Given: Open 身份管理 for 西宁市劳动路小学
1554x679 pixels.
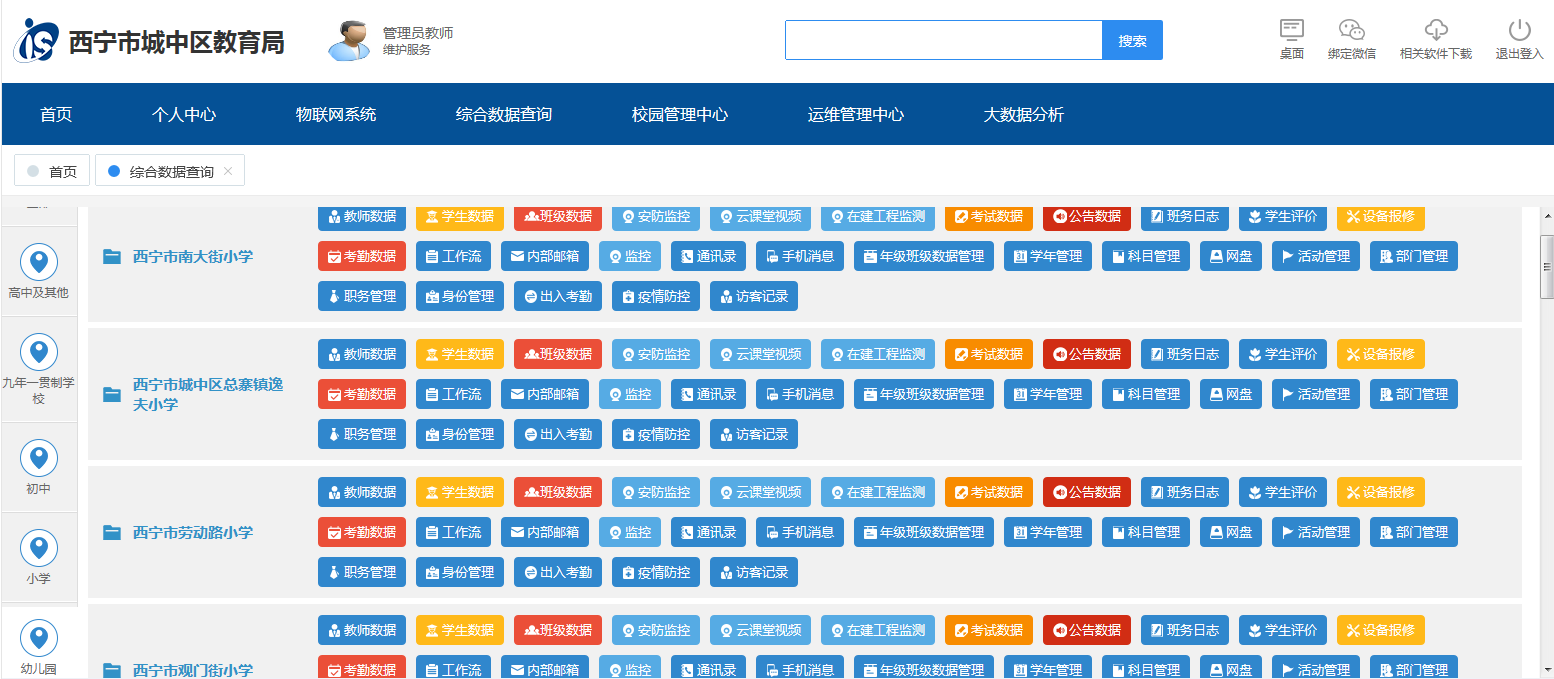Looking at the screenshot, I should (460, 572).
